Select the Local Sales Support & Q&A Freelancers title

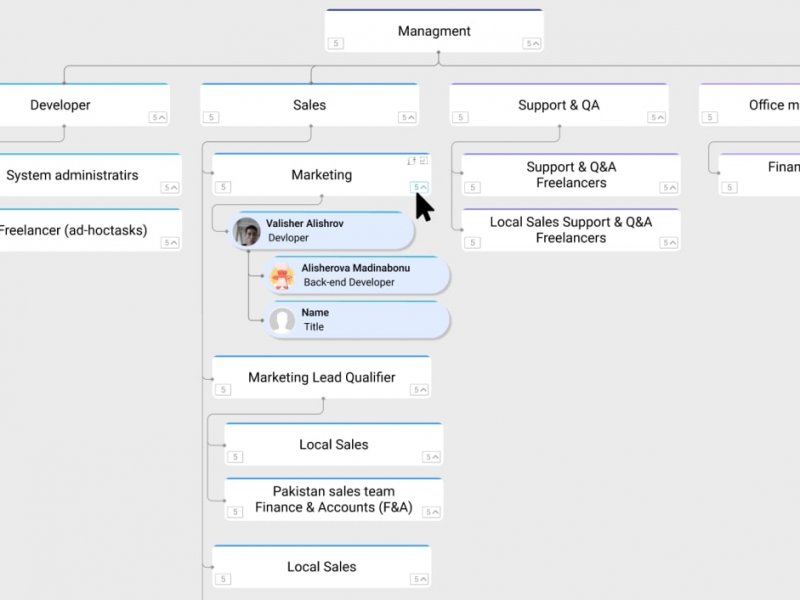(x=571, y=230)
